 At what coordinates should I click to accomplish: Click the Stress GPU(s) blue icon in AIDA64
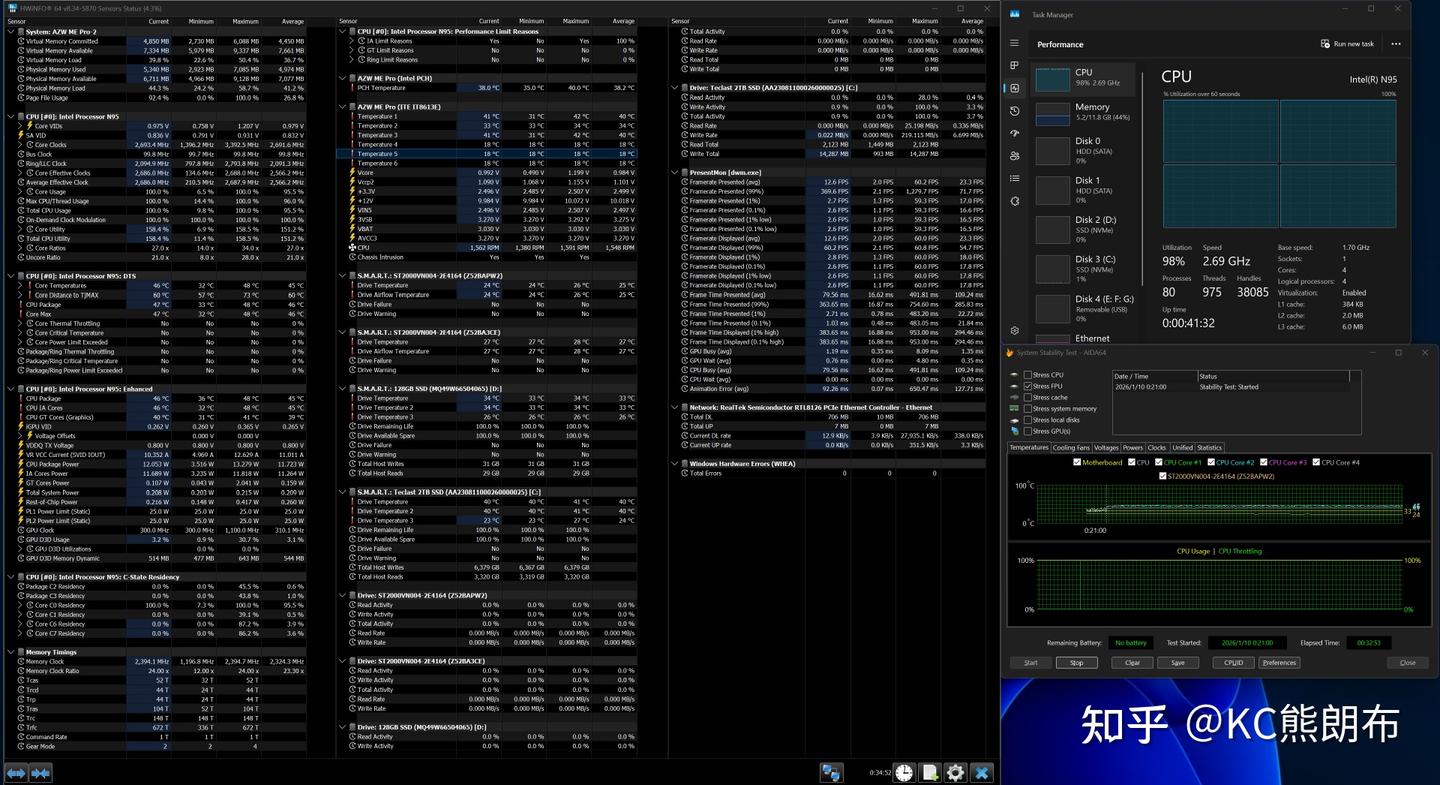pyautogui.click(x=1014, y=431)
